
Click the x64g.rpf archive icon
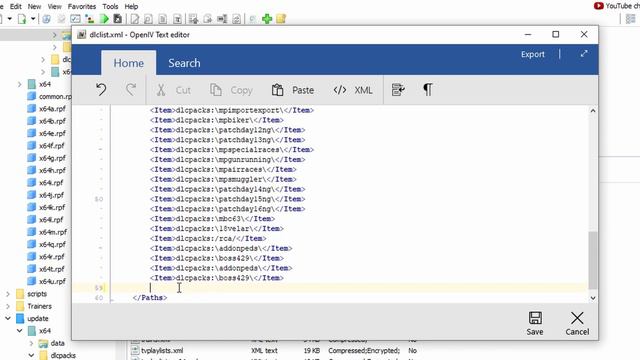click(x=32, y=158)
